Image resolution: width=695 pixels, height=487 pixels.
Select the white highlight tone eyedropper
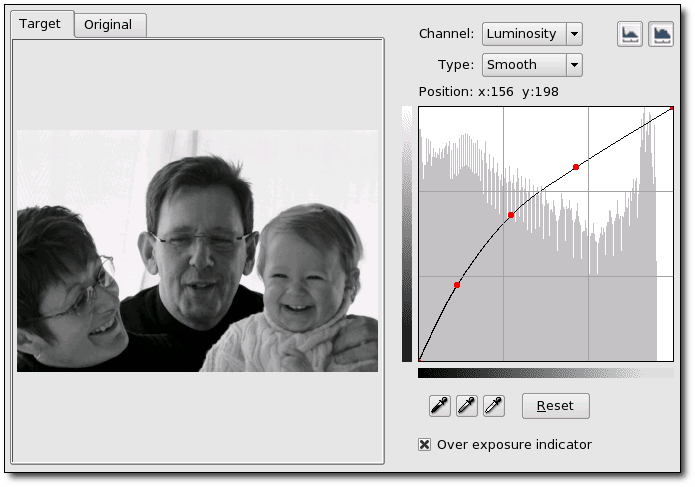(x=494, y=405)
